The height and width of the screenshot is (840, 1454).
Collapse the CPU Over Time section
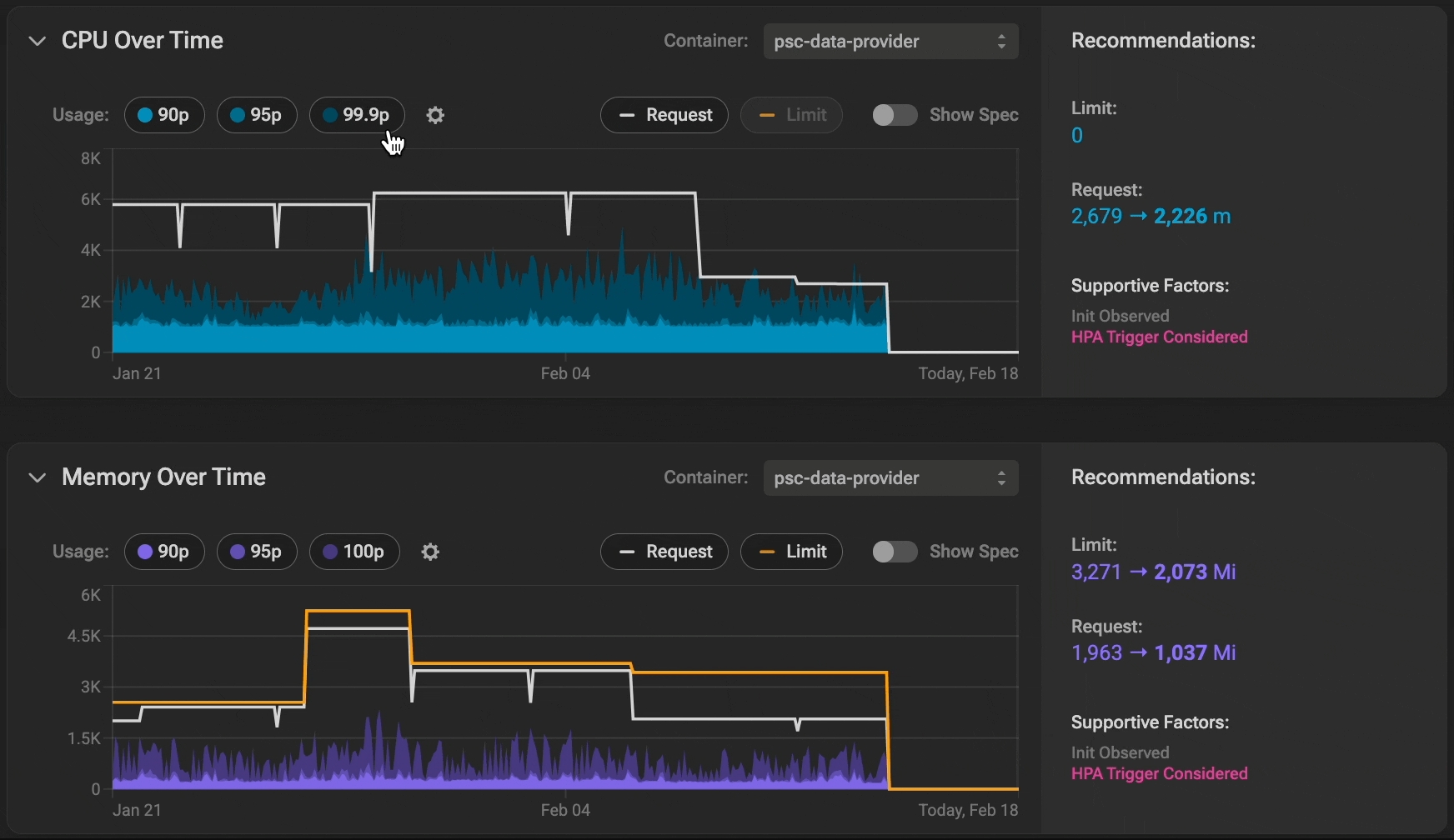[x=37, y=41]
